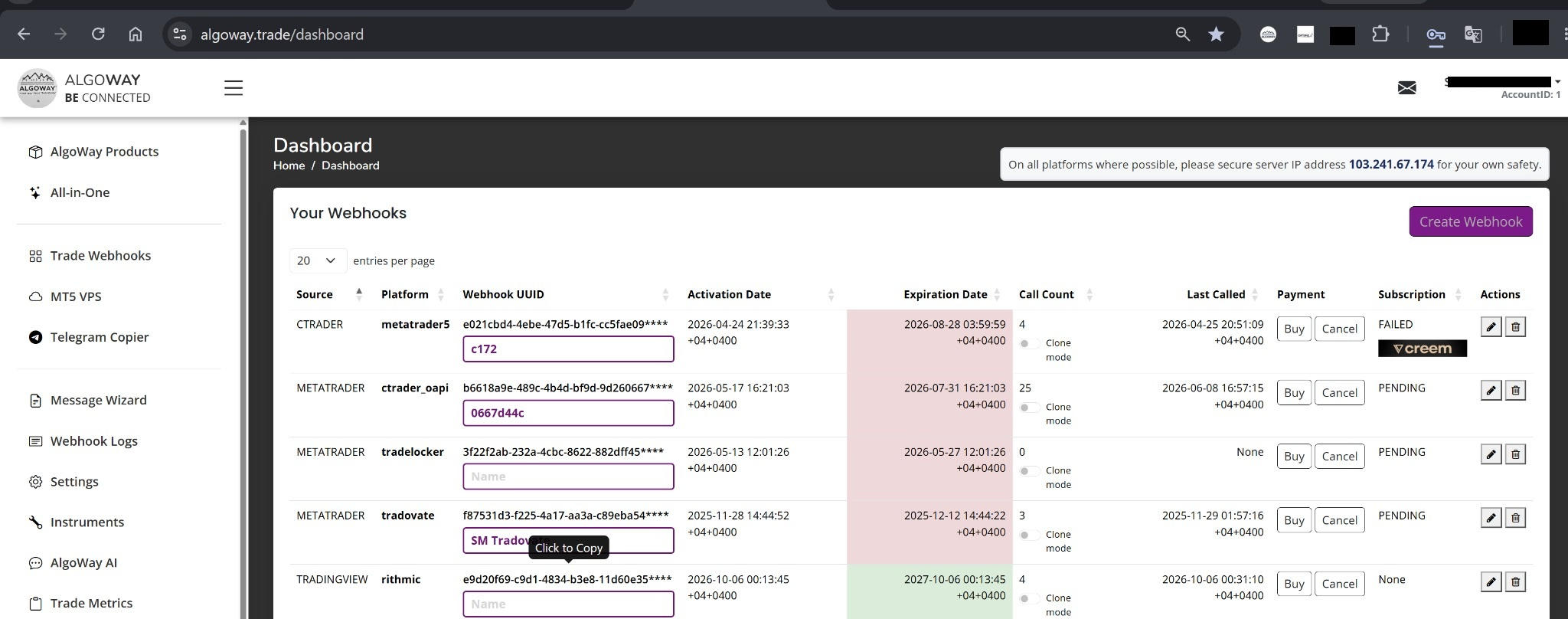Bookmark this page with the star icon
Image resolution: width=1568 pixels, height=619 pixels.
coord(1216,34)
